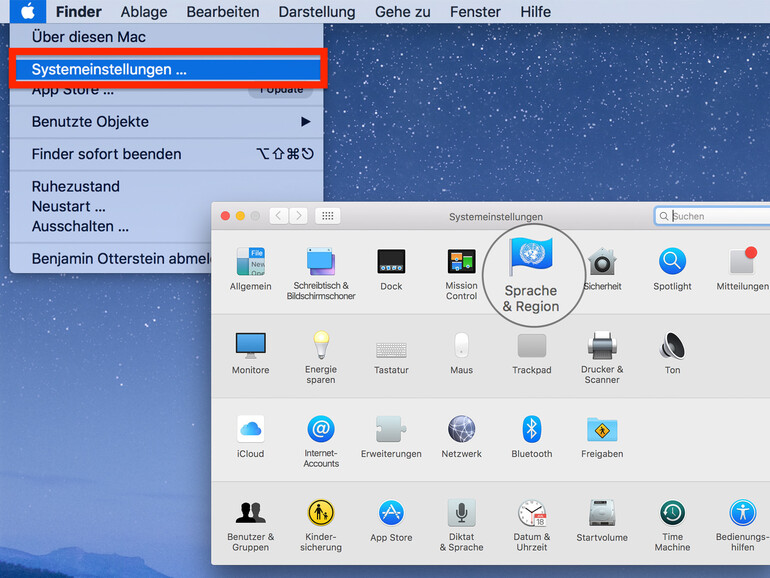Open the Ablage menu
This screenshot has width=770, height=578.
click(x=144, y=11)
